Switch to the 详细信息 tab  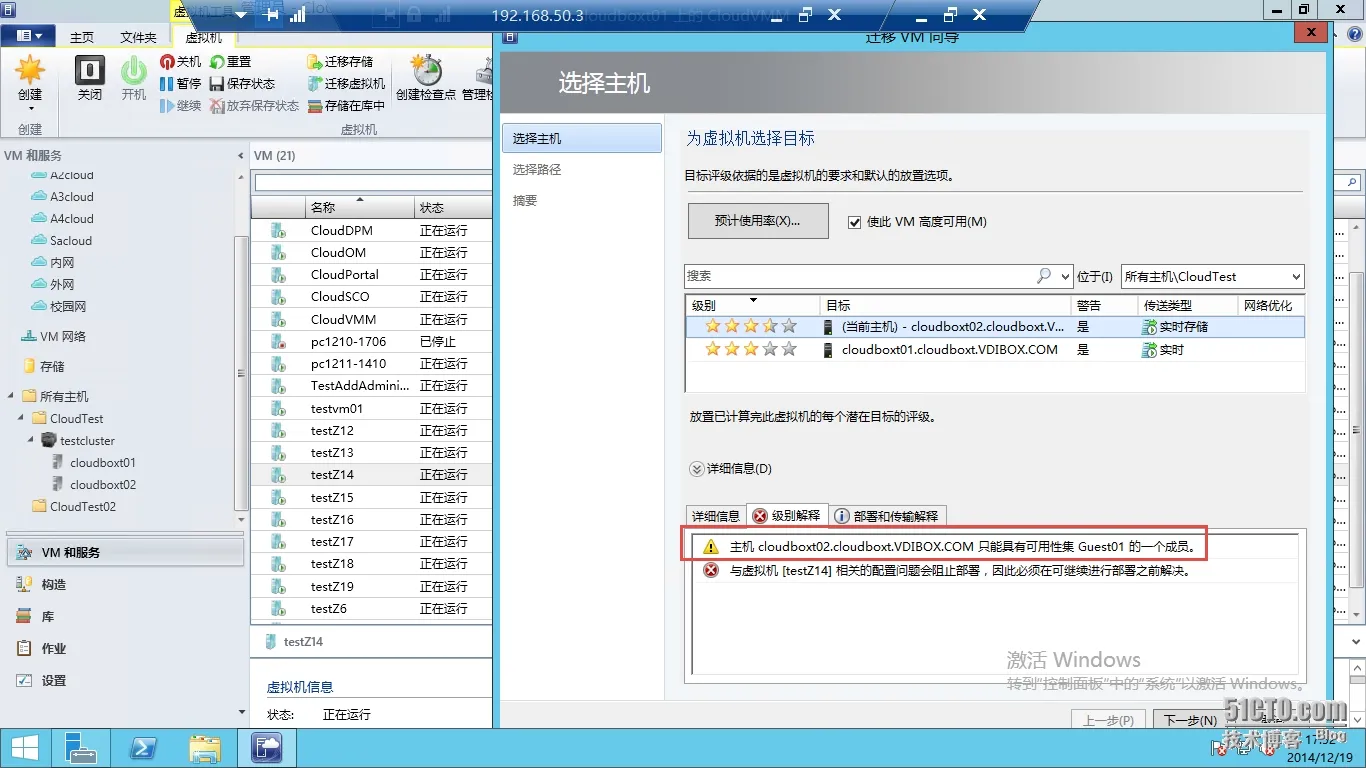(716, 516)
